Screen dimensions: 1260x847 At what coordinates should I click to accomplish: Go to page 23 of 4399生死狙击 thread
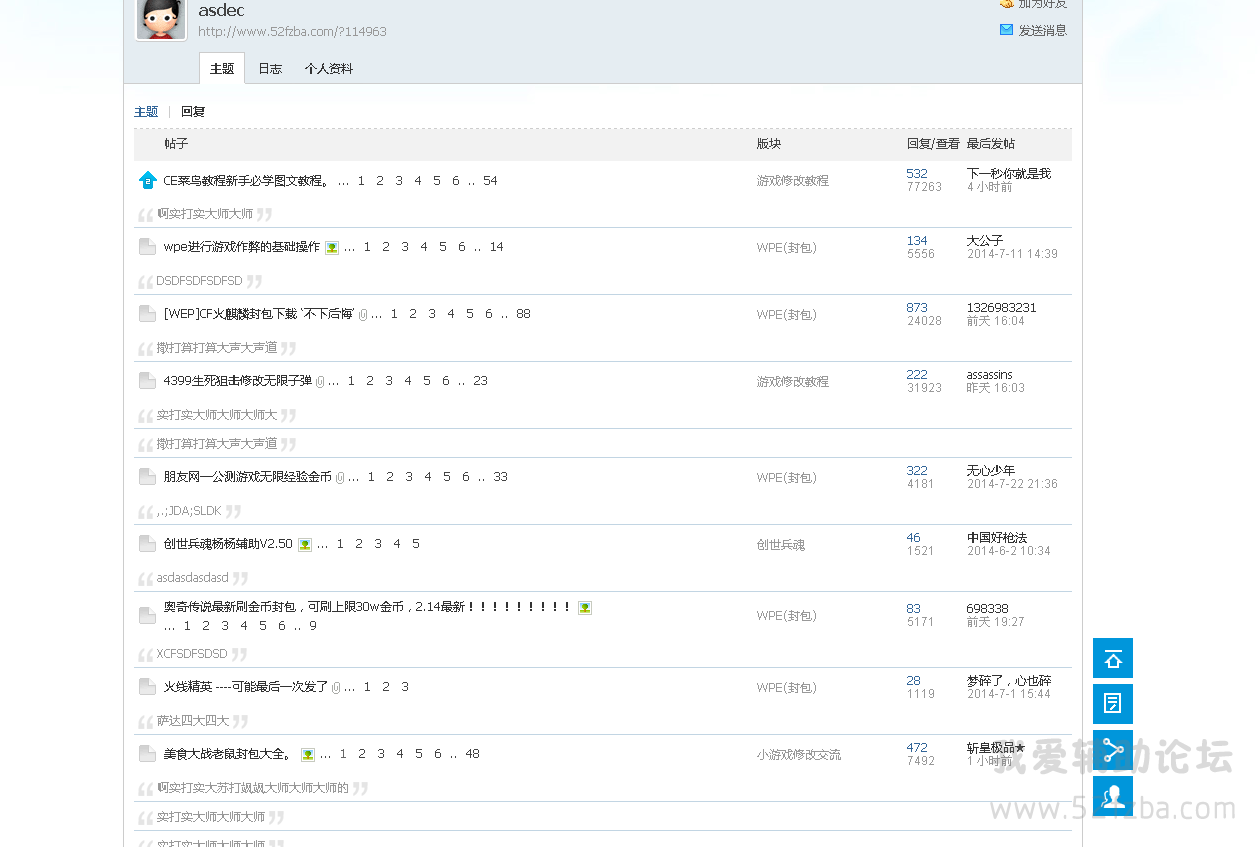pyautogui.click(x=480, y=381)
